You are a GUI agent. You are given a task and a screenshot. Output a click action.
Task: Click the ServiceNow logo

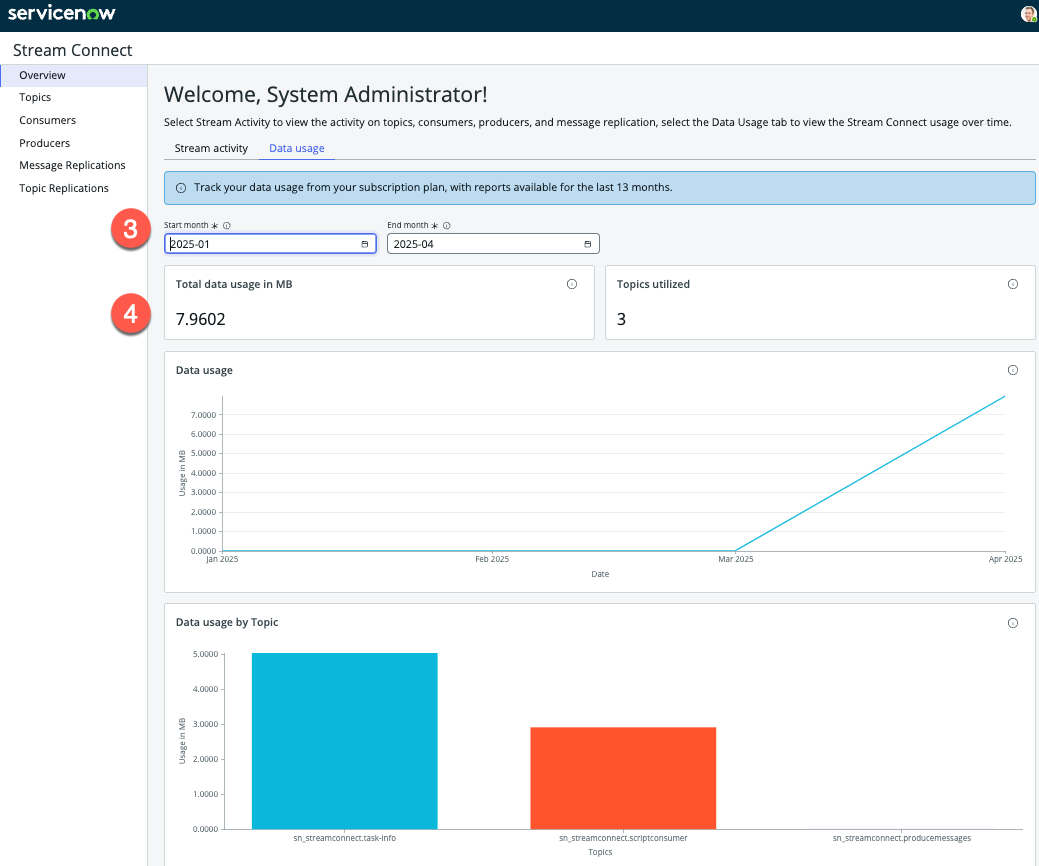click(62, 13)
